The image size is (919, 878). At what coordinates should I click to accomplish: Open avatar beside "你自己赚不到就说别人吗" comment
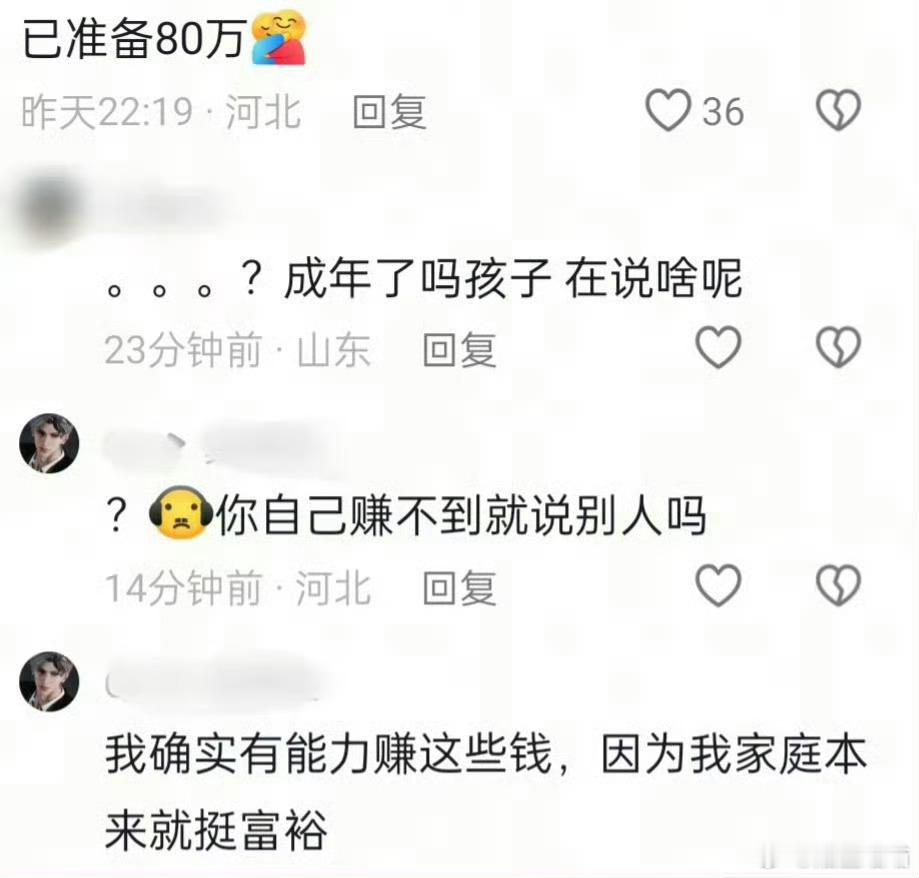point(49,443)
